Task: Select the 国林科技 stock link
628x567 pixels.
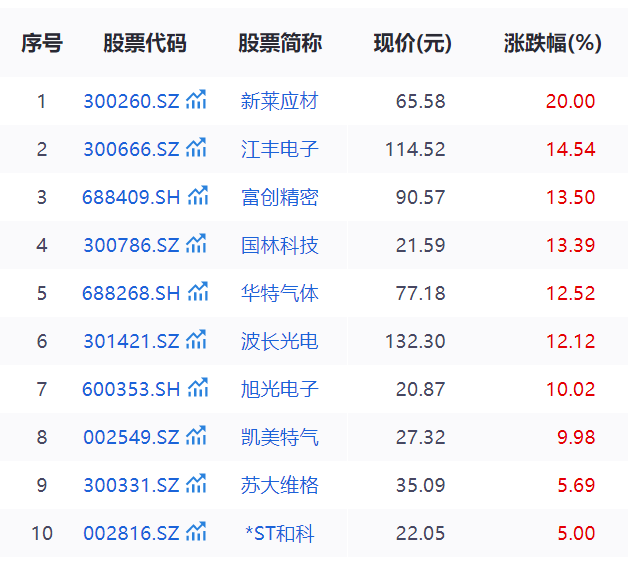Action: [279, 245]
